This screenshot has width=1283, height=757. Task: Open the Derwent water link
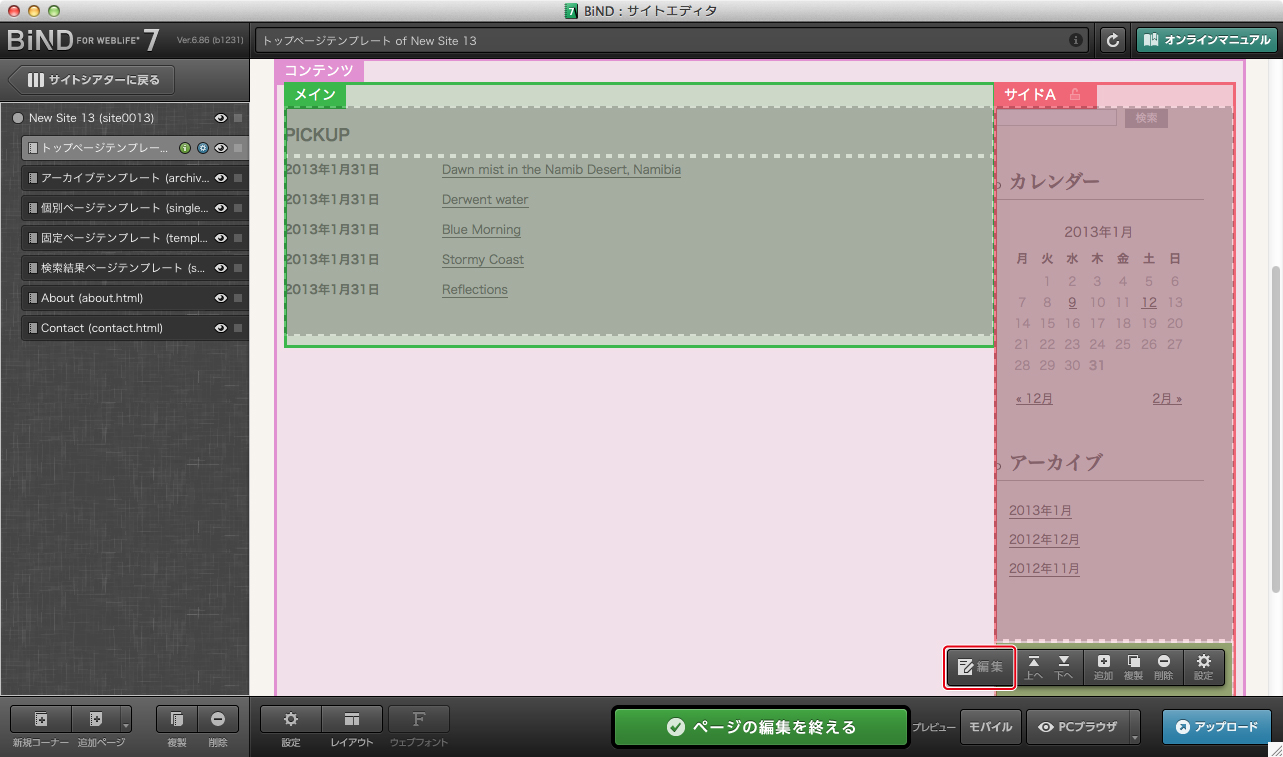click(485, 200)
